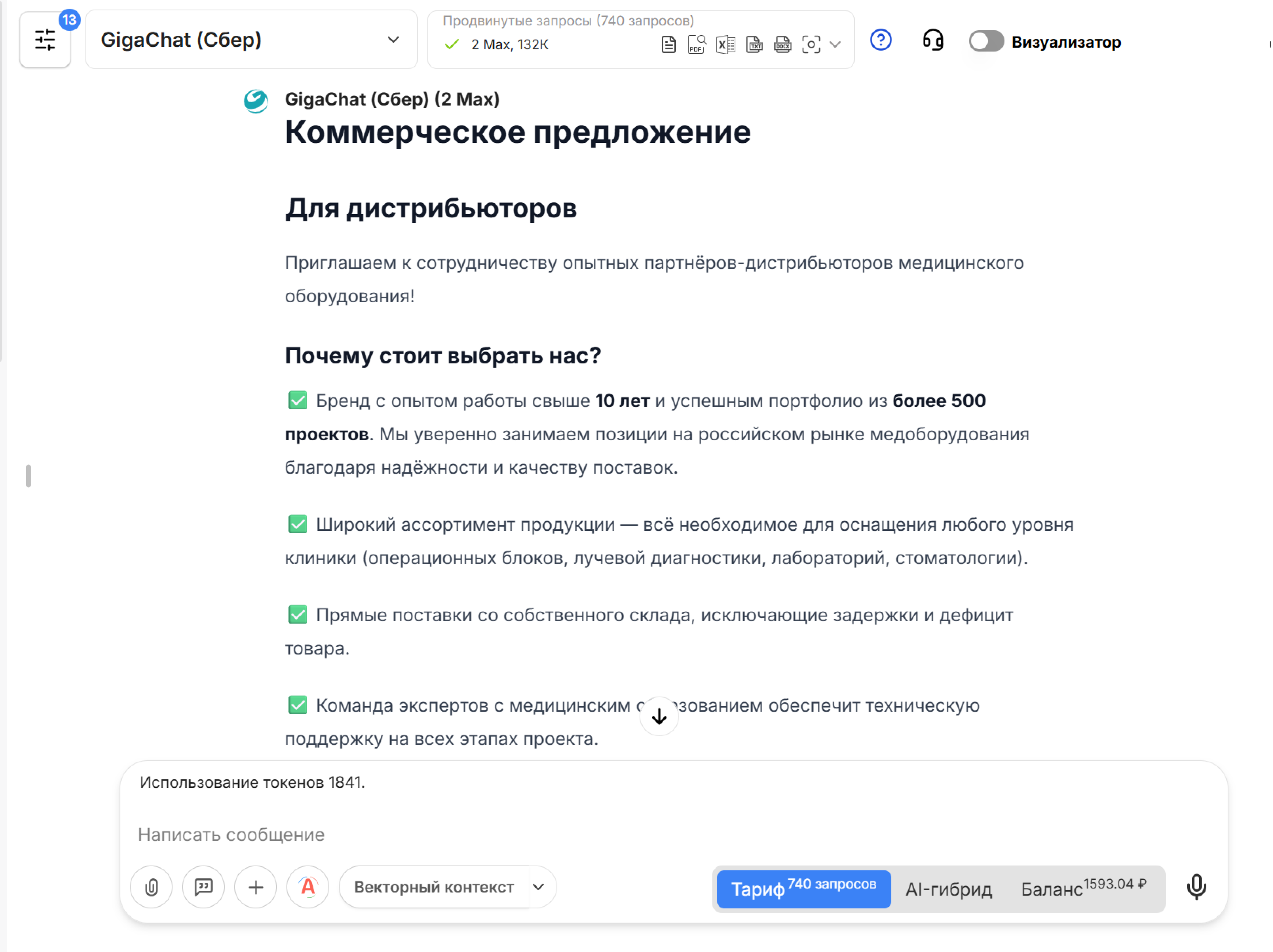Open the screenshot capture tool
1273x952 pixels.
click(x=811, y=44)
